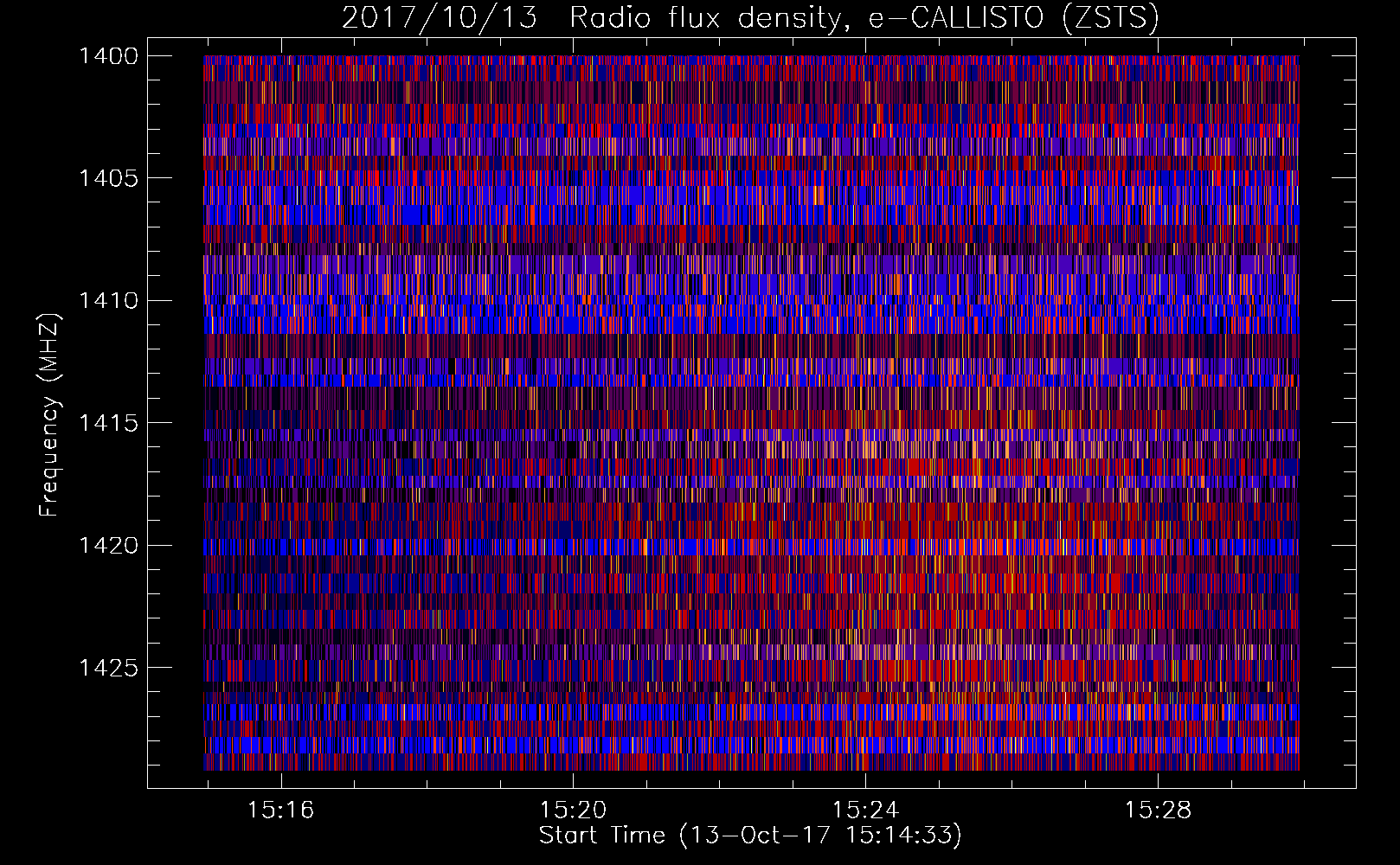
Task: Click the 15:16 time tick label
Action: [x=280, y=811]
